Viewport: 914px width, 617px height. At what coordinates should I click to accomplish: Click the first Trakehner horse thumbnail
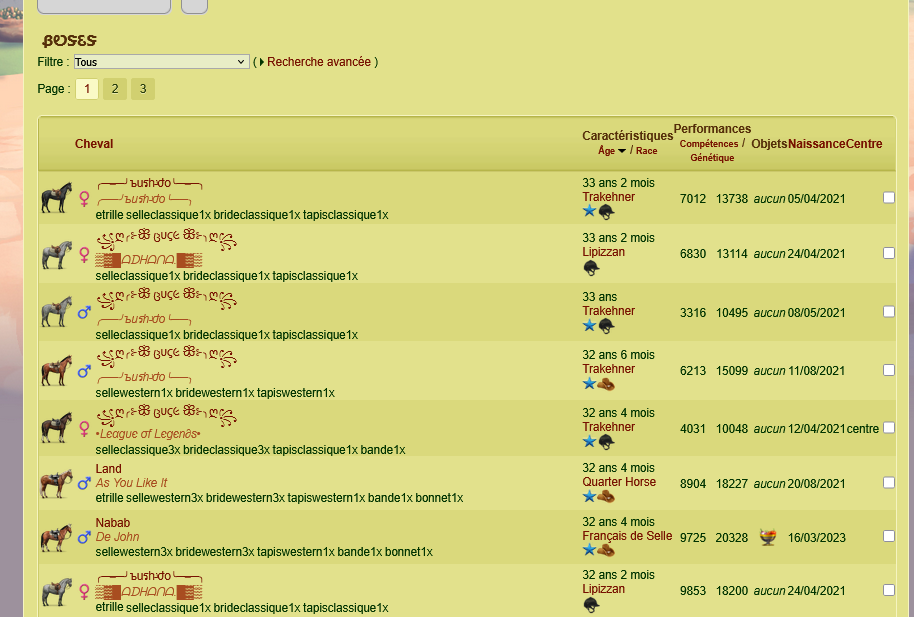click(57, 198)
